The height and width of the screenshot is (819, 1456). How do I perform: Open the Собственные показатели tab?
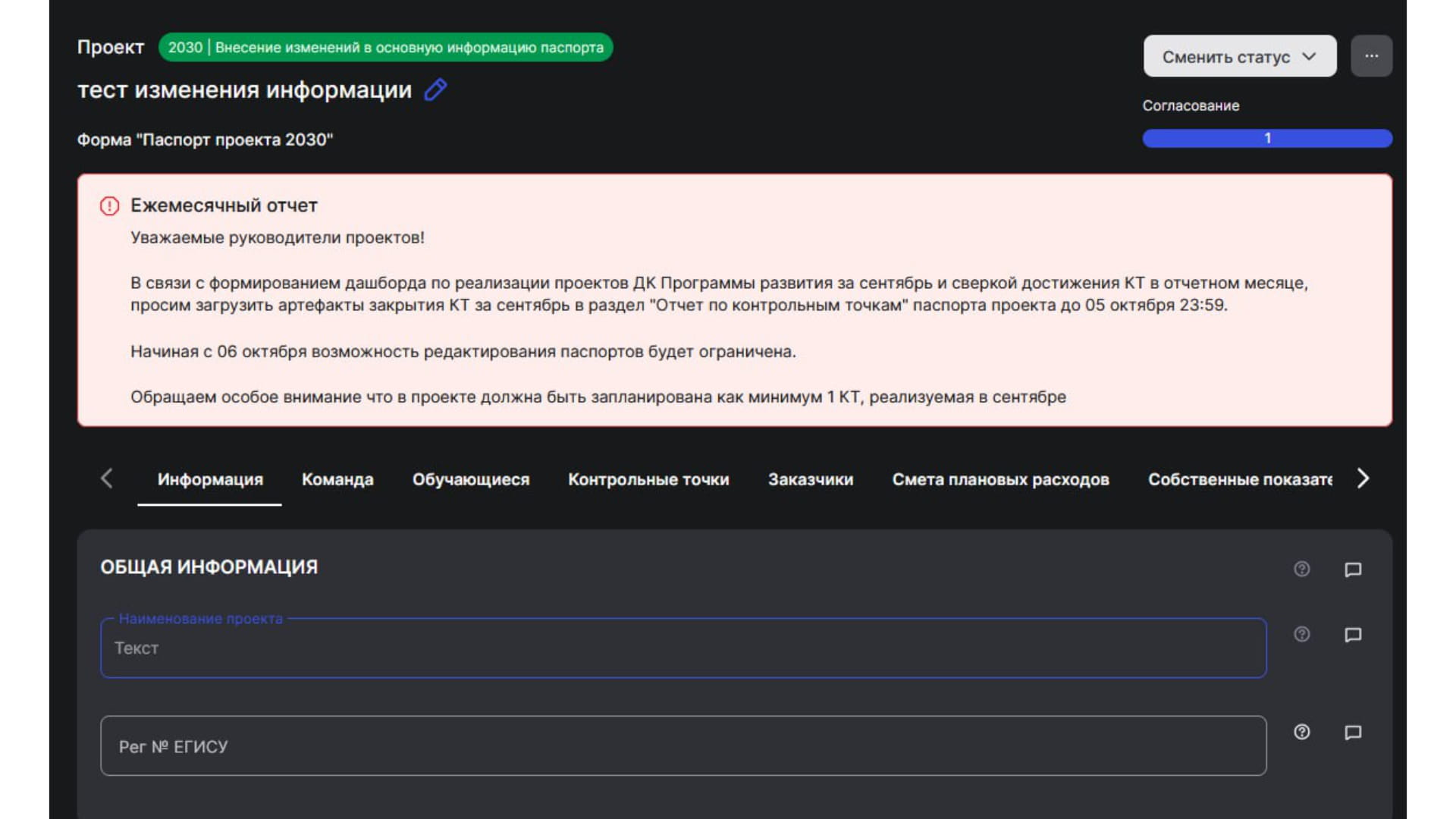point(1240,479)
